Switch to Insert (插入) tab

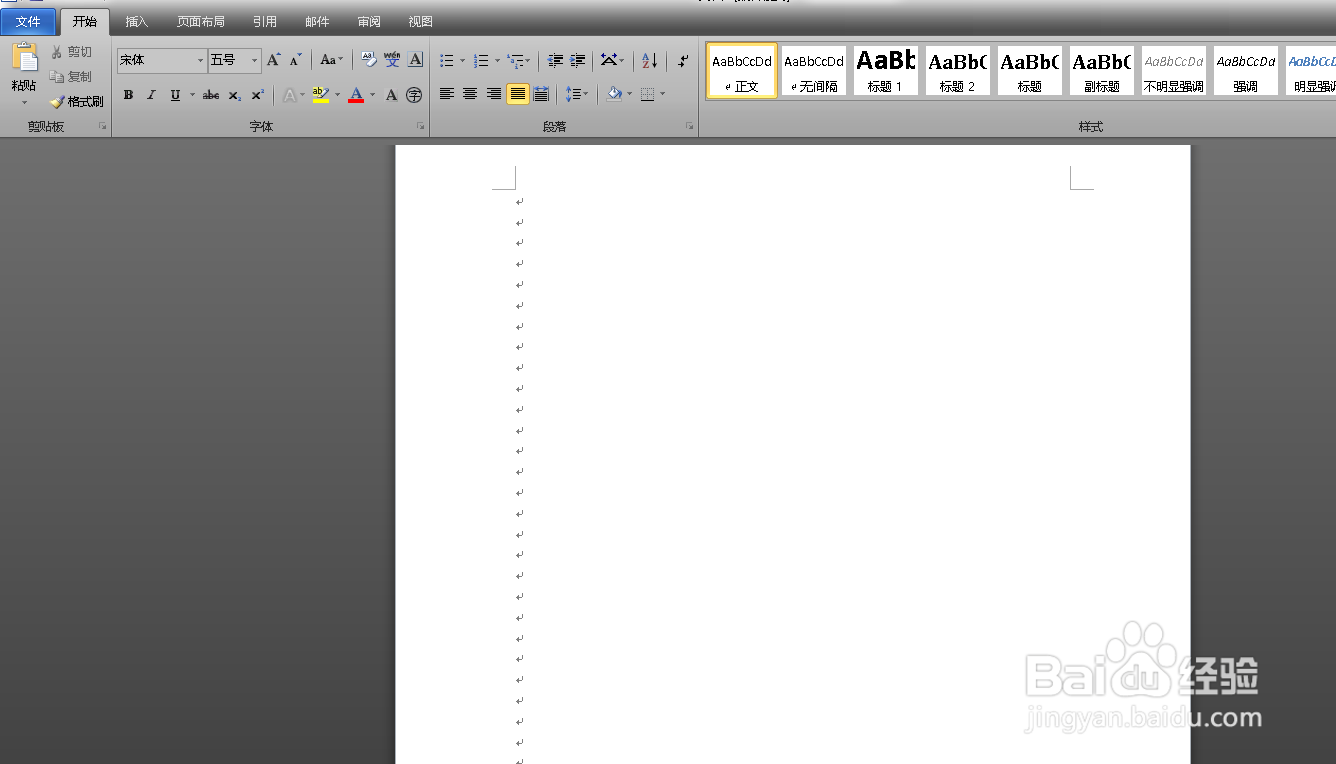click(136, 21)
